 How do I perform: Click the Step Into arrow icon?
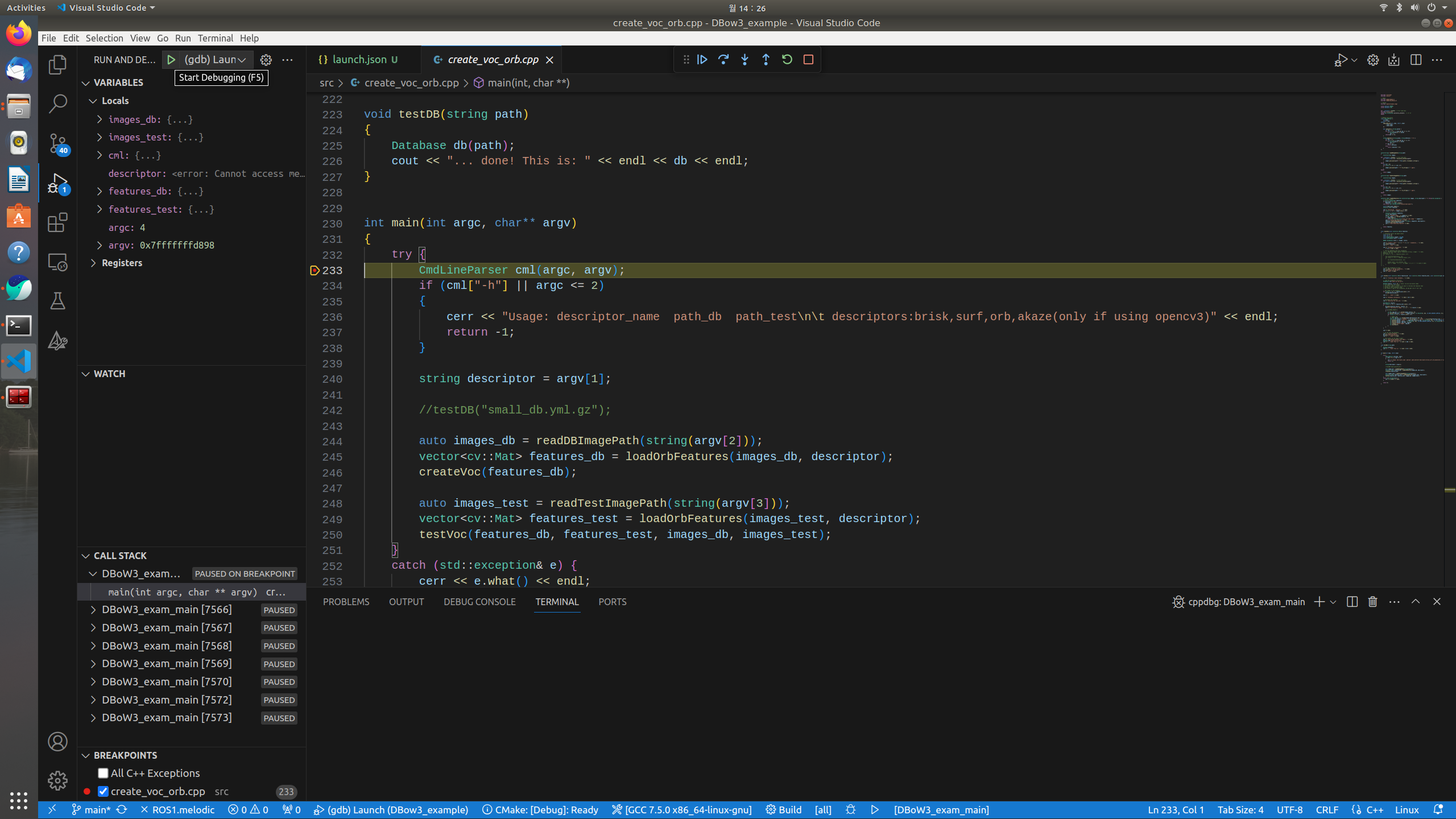pos(744,60)
